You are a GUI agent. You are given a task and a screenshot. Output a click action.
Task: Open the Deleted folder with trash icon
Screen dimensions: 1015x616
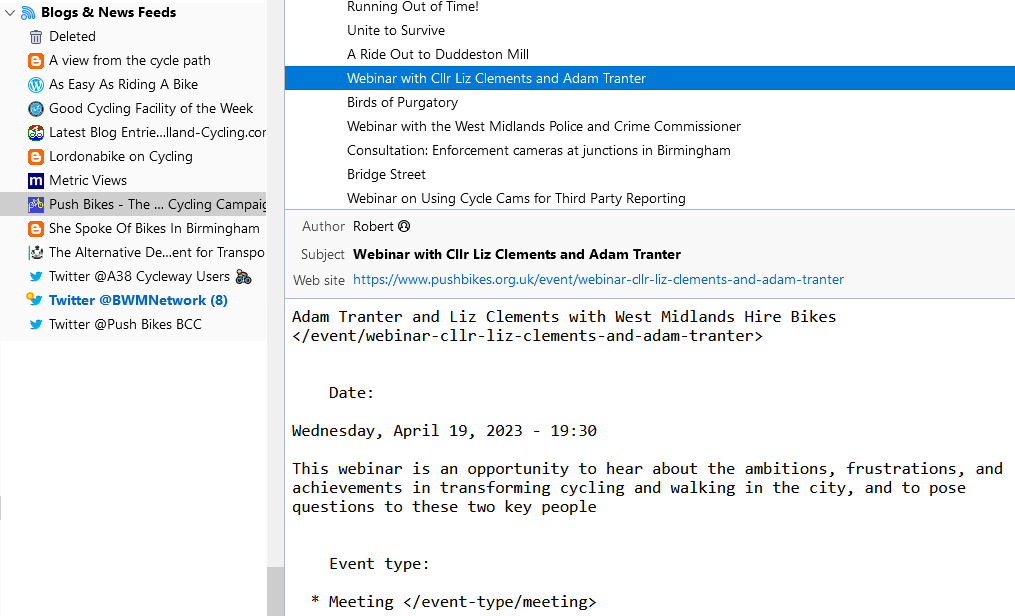click(x=36, y=36)
